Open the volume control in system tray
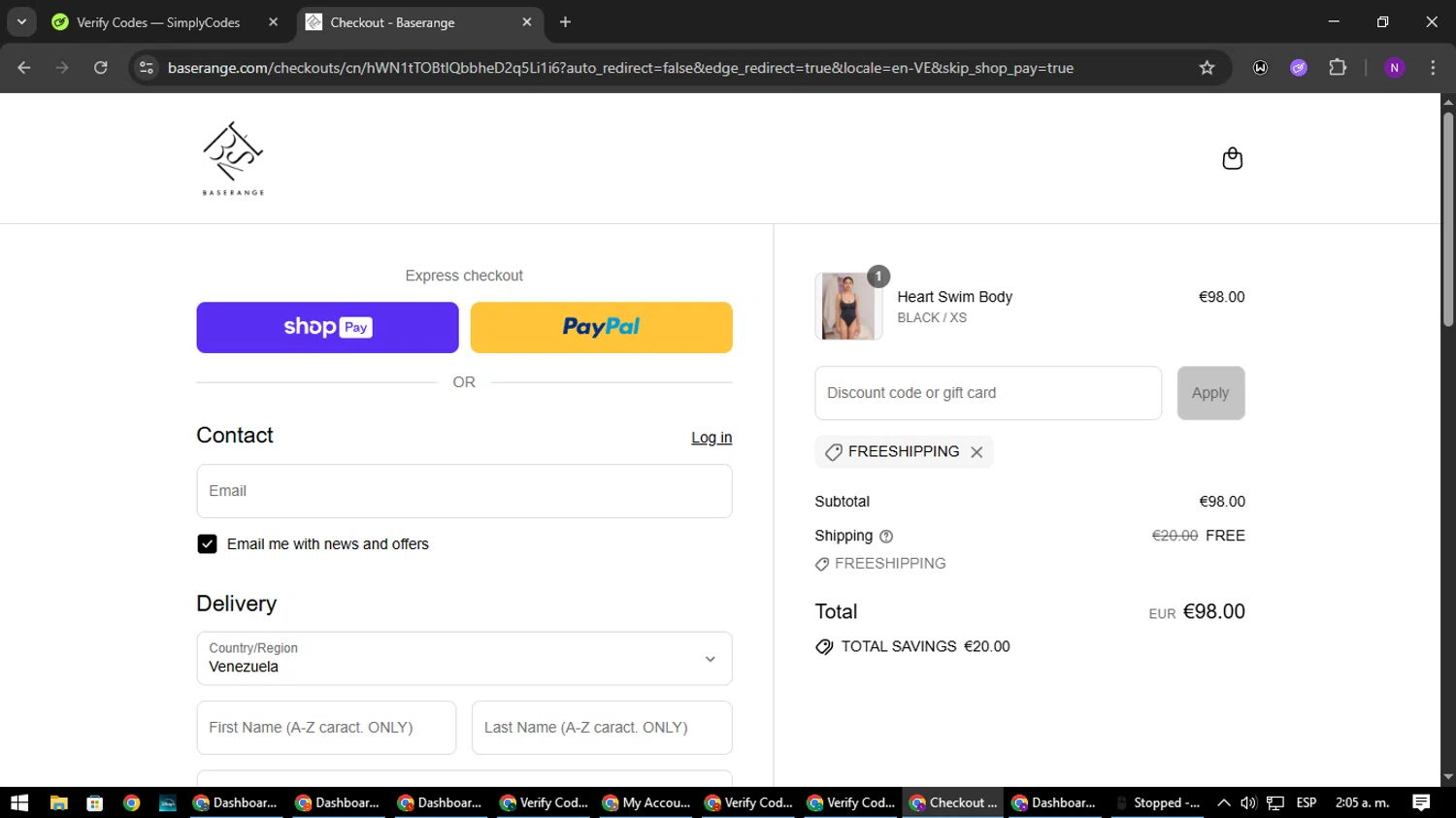 [x=1248, y=802]
